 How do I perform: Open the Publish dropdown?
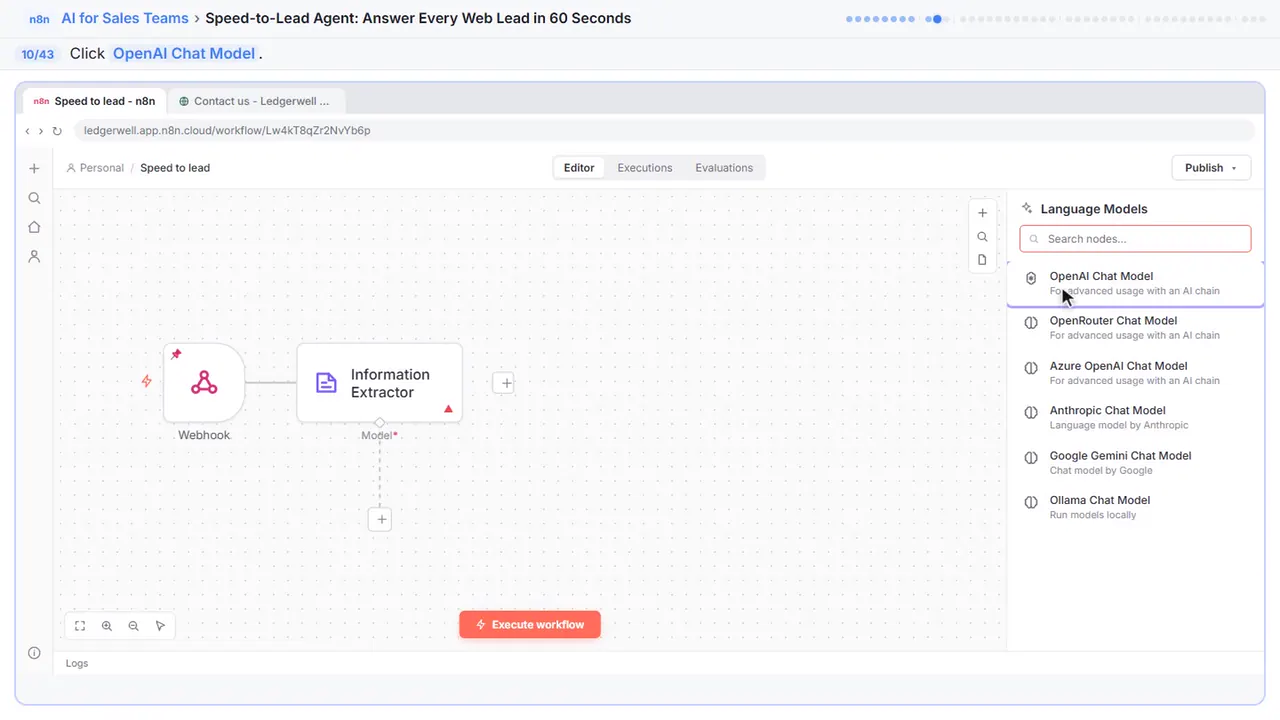click(x=1211, y=168)
